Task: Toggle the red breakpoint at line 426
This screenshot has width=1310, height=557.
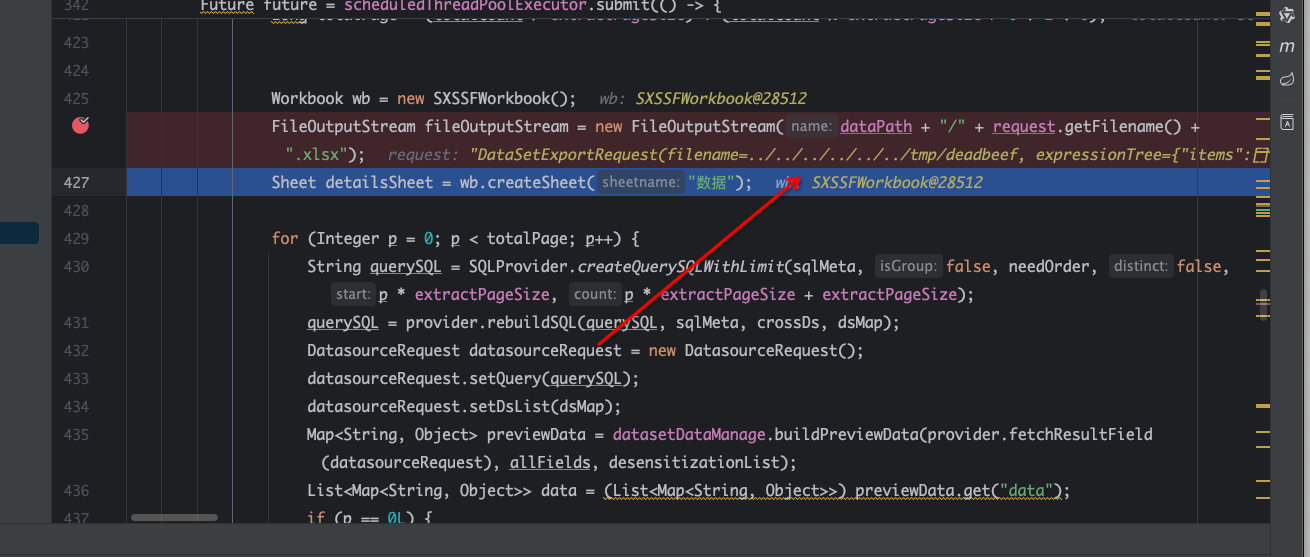Action: tap(81, 126)
